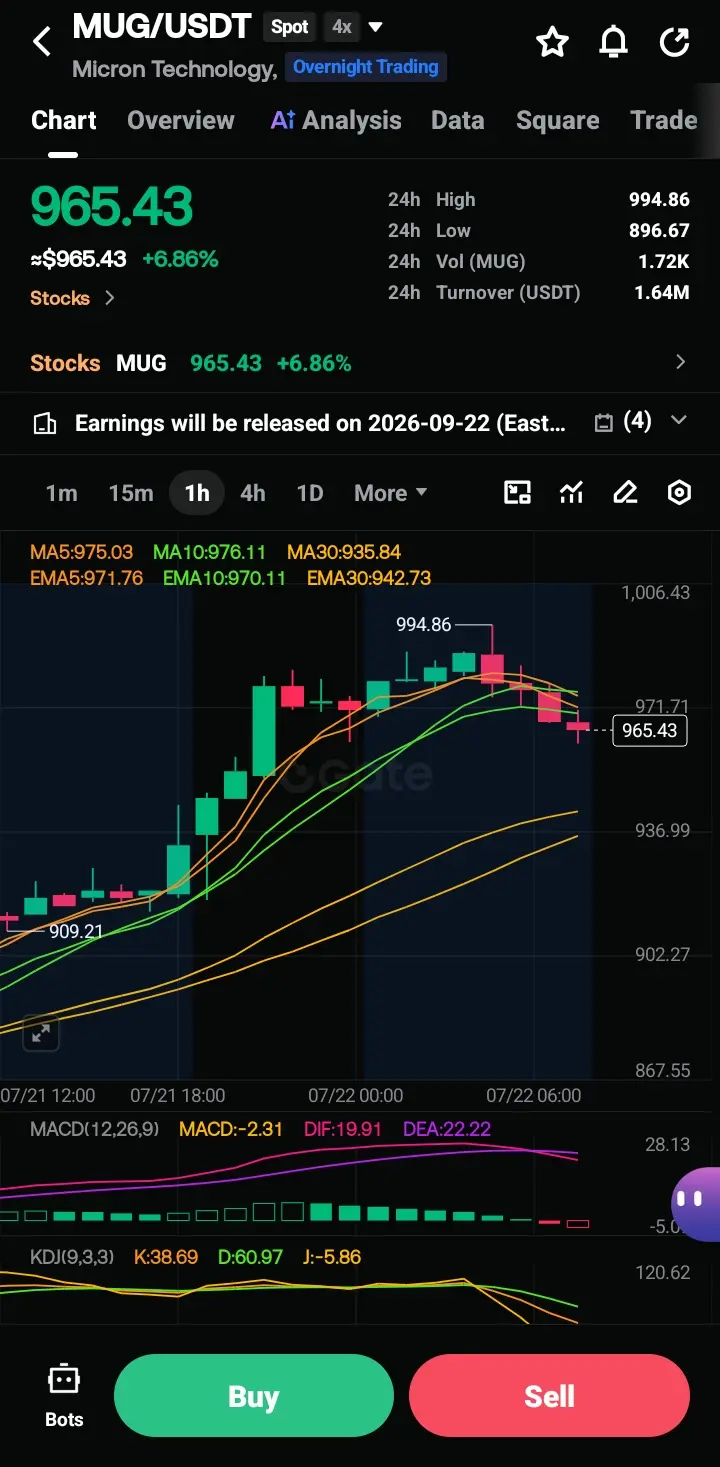
Task: Switch to the Overview tab
Action: coord(181,120)
